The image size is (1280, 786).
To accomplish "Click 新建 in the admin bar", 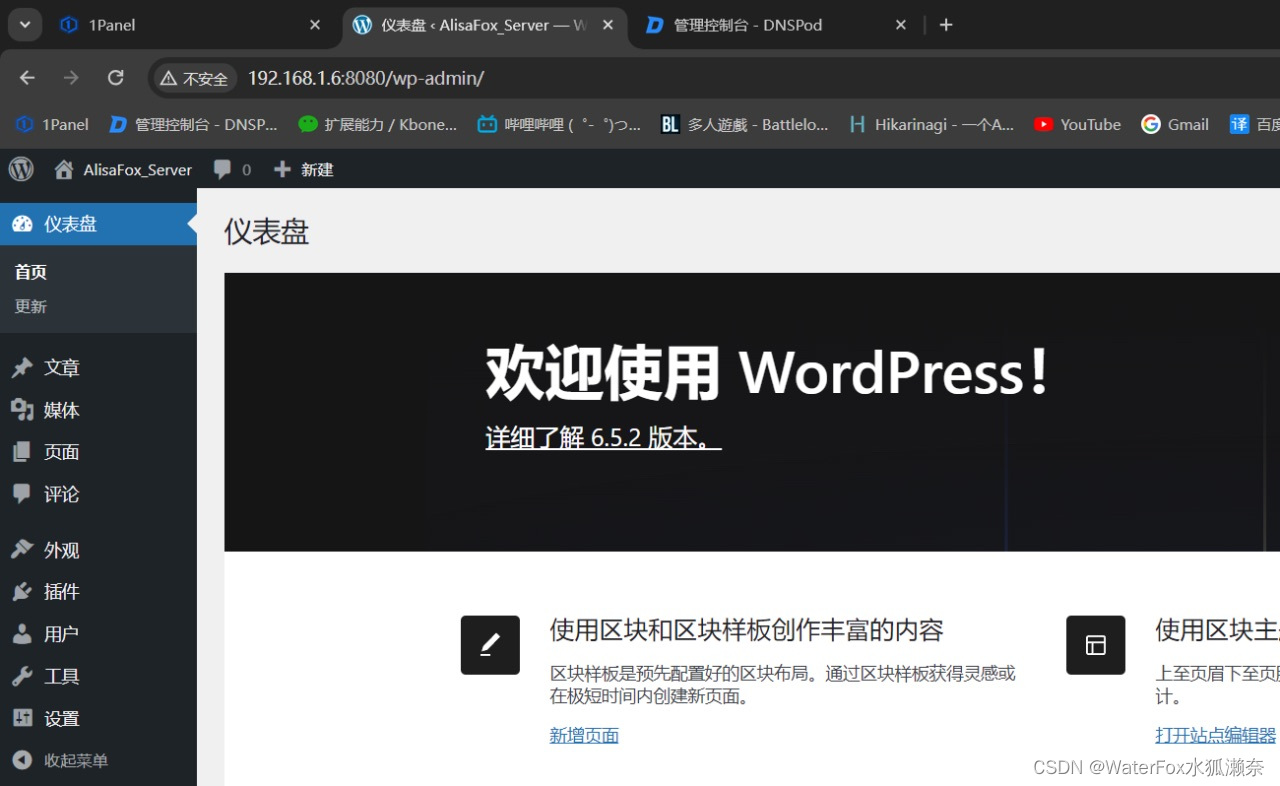I will pos(304,169).
